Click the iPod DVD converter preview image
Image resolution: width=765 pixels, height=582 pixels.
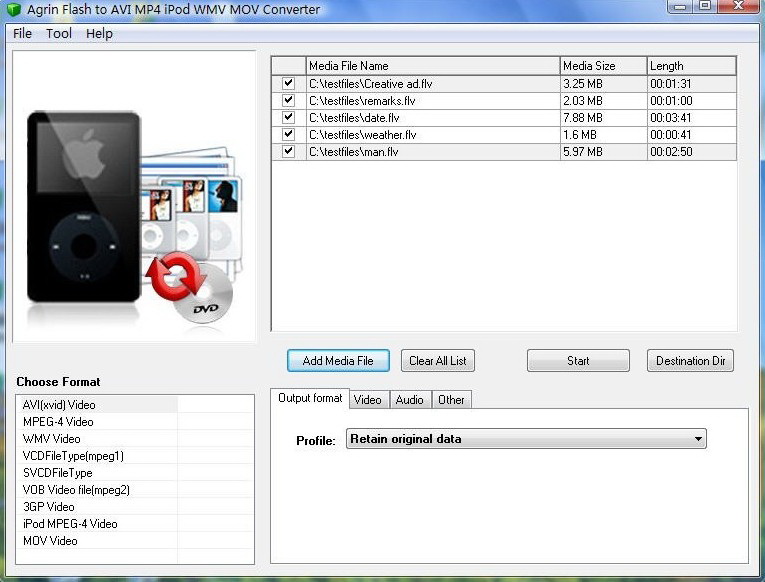pos(134,196)
